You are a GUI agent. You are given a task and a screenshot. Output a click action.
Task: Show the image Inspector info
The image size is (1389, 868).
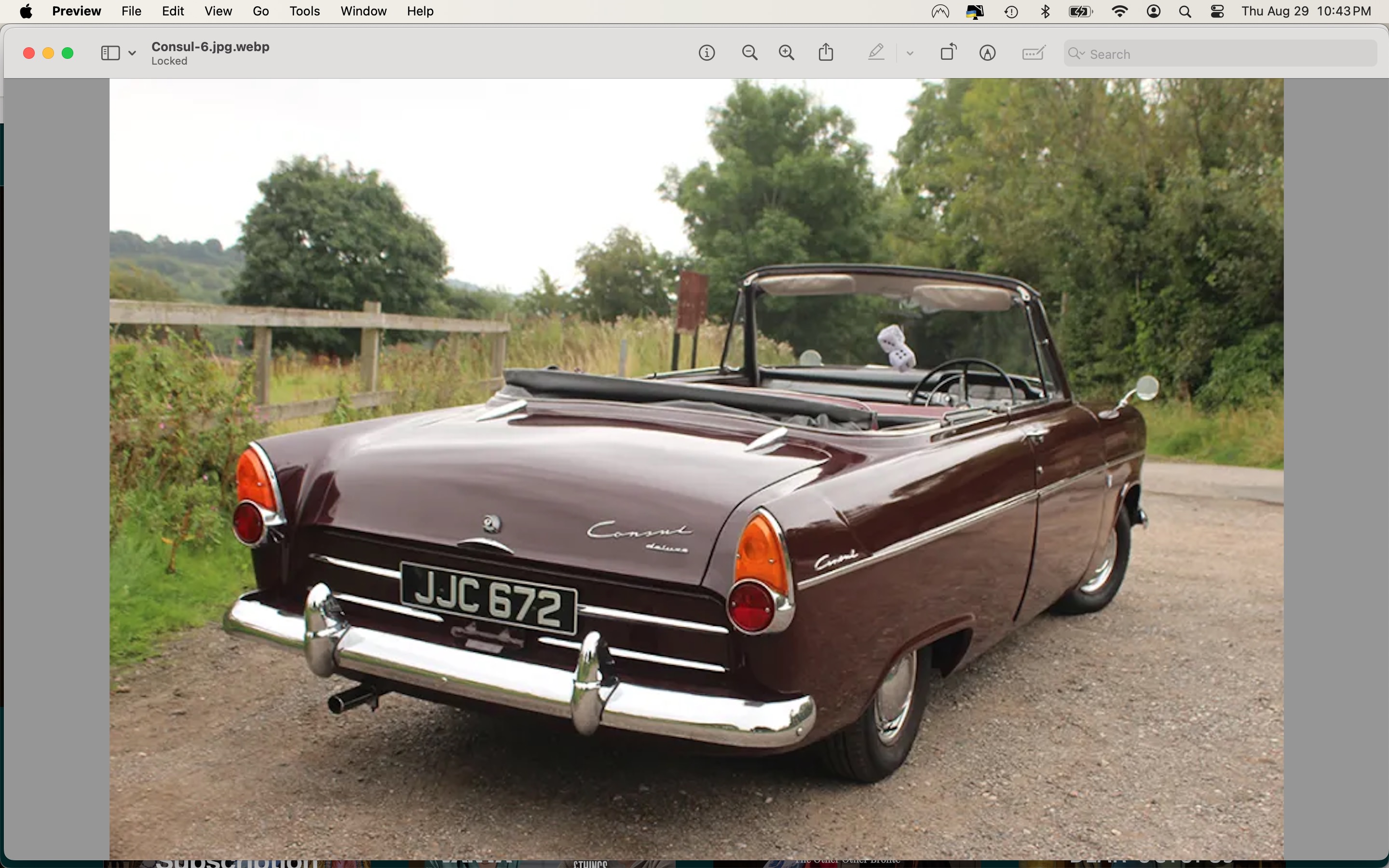[x=707, y=54]
